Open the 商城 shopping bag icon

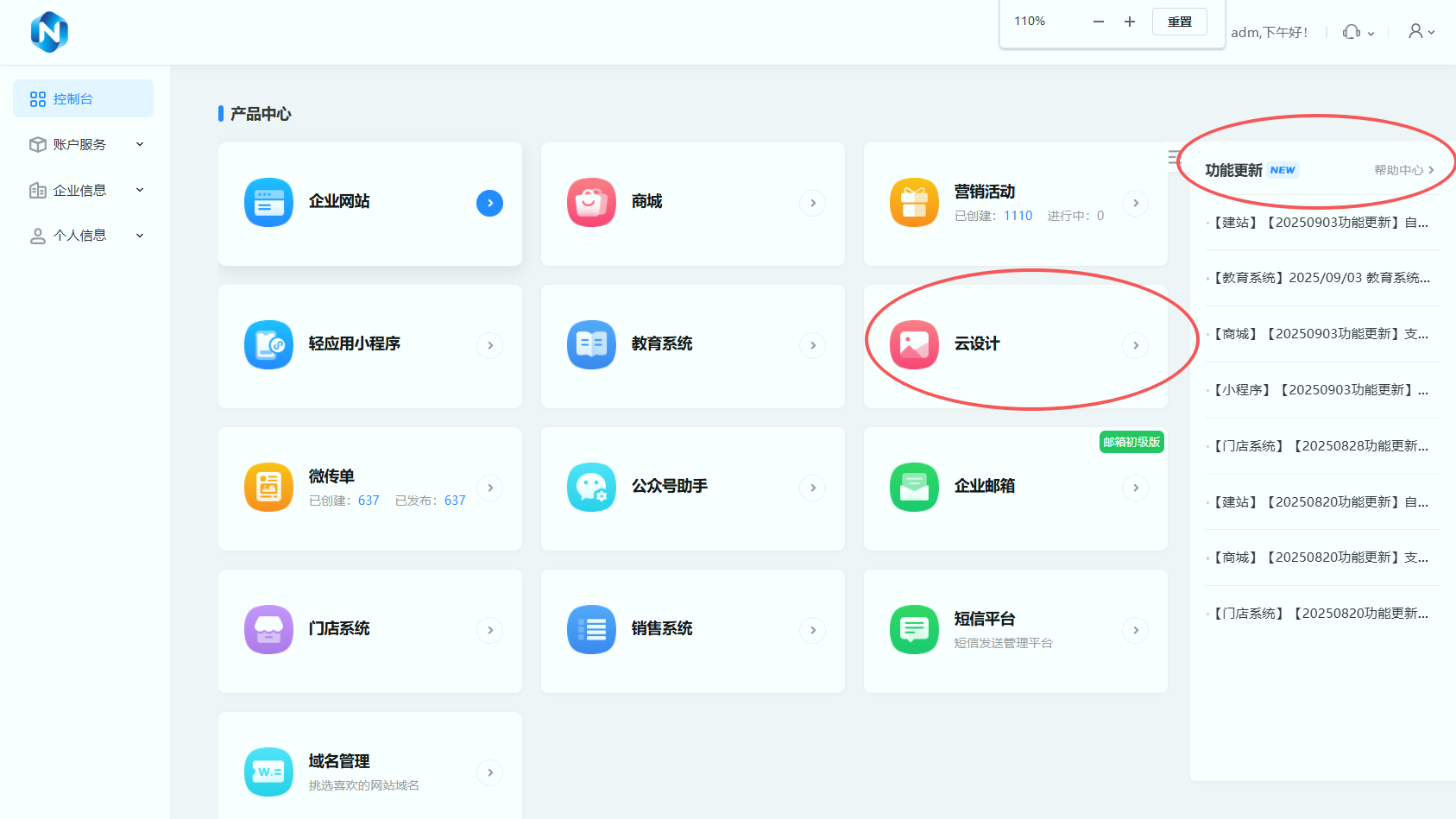tap(591, 203)
